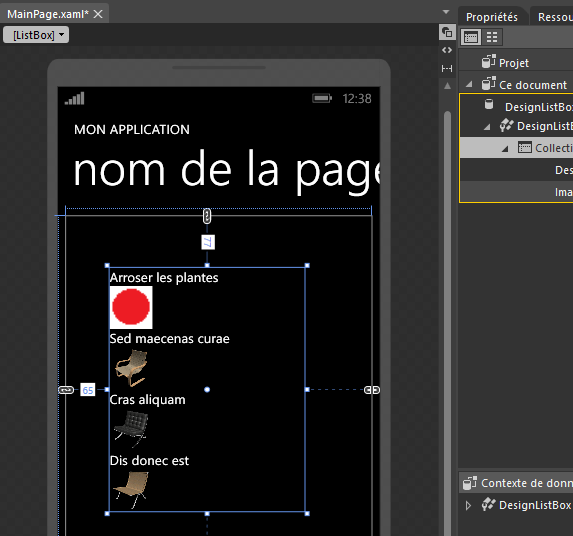Click the 'MON APPLICATION' title text
573x536 pixels.
coord(132,129)
